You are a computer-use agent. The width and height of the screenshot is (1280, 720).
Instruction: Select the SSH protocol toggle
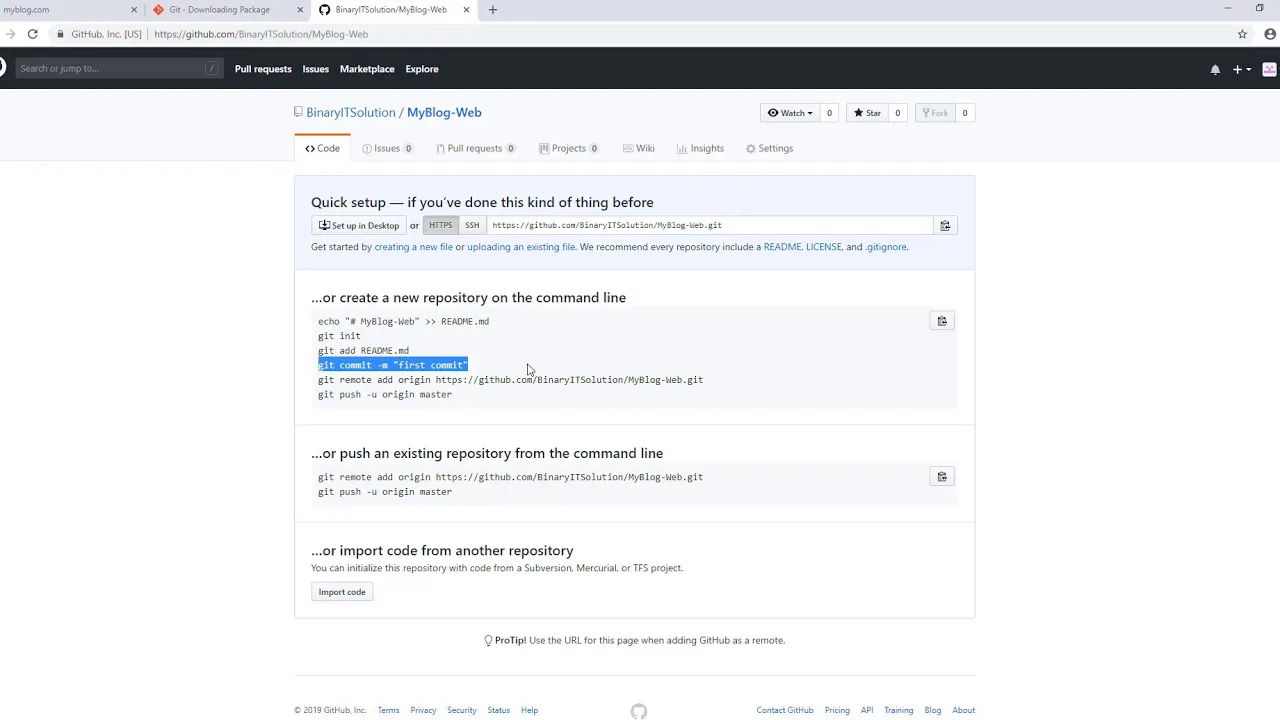point(472,225)
